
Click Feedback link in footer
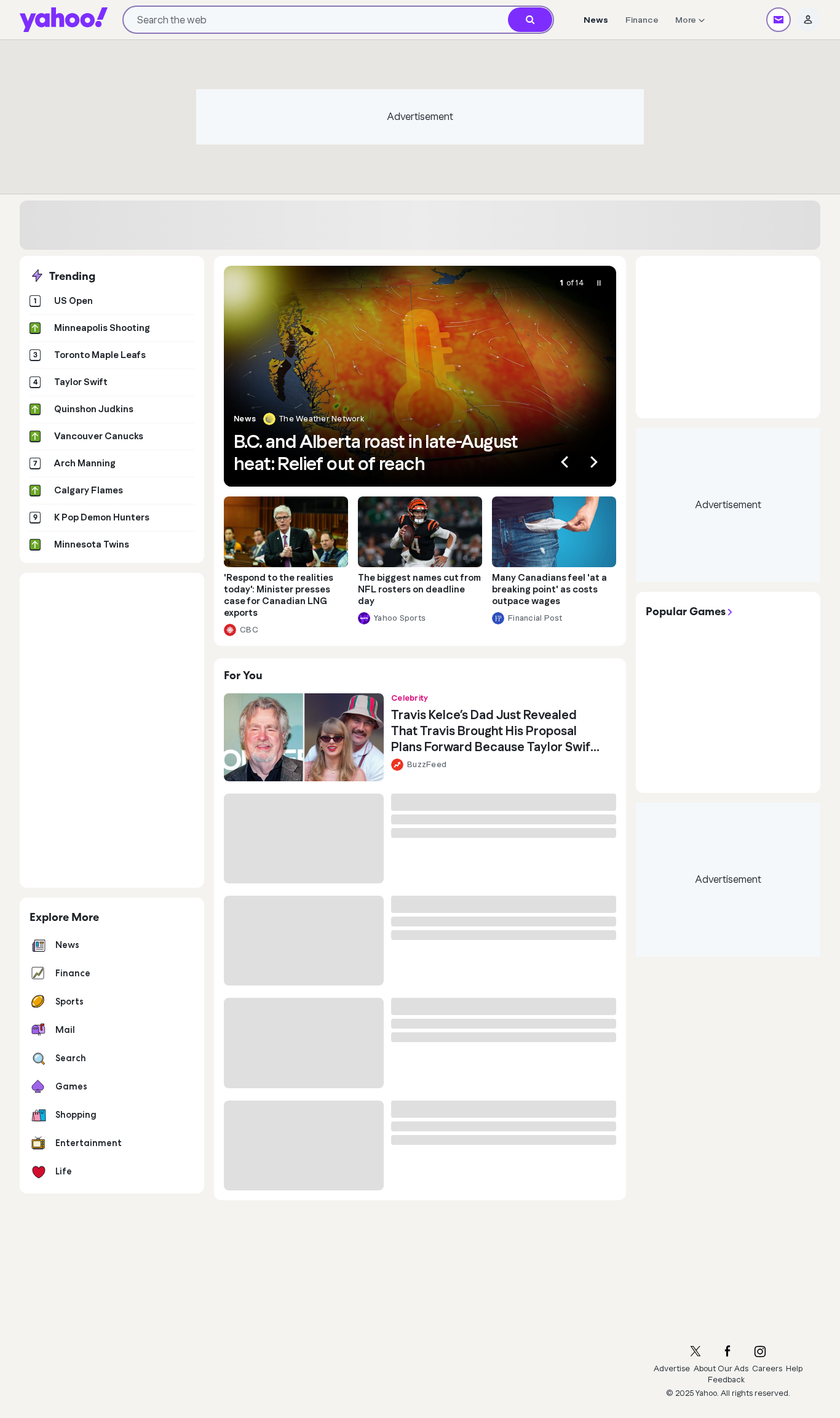click(726, 1380)
